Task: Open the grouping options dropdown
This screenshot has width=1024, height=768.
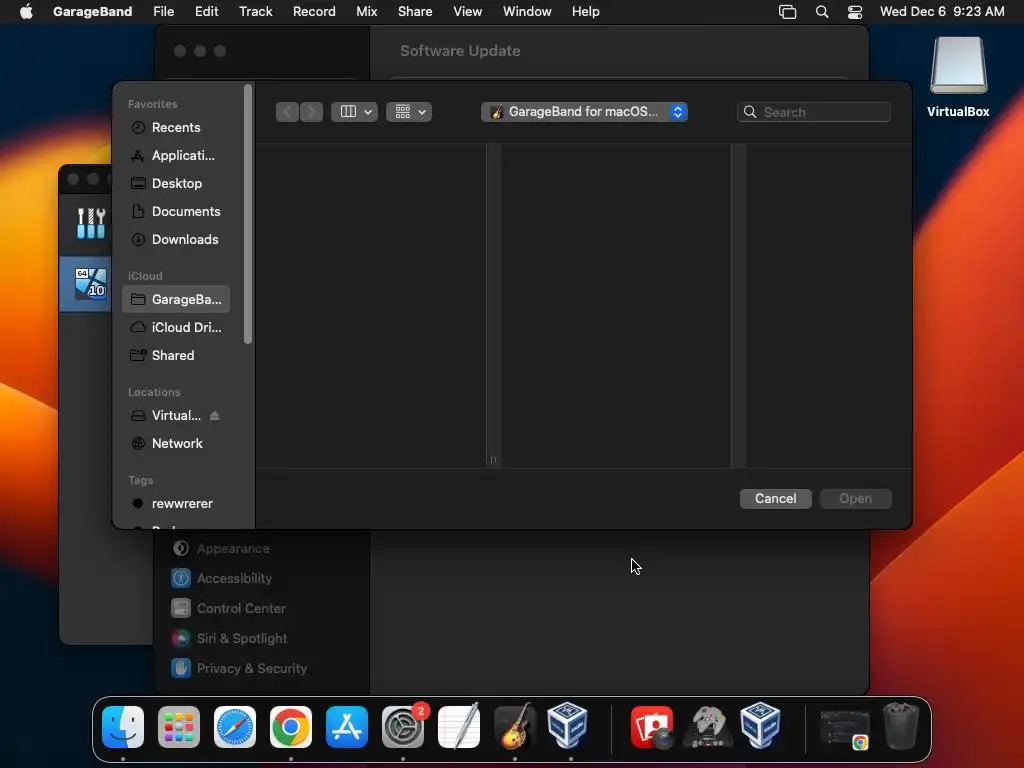Action: point(409,112)
